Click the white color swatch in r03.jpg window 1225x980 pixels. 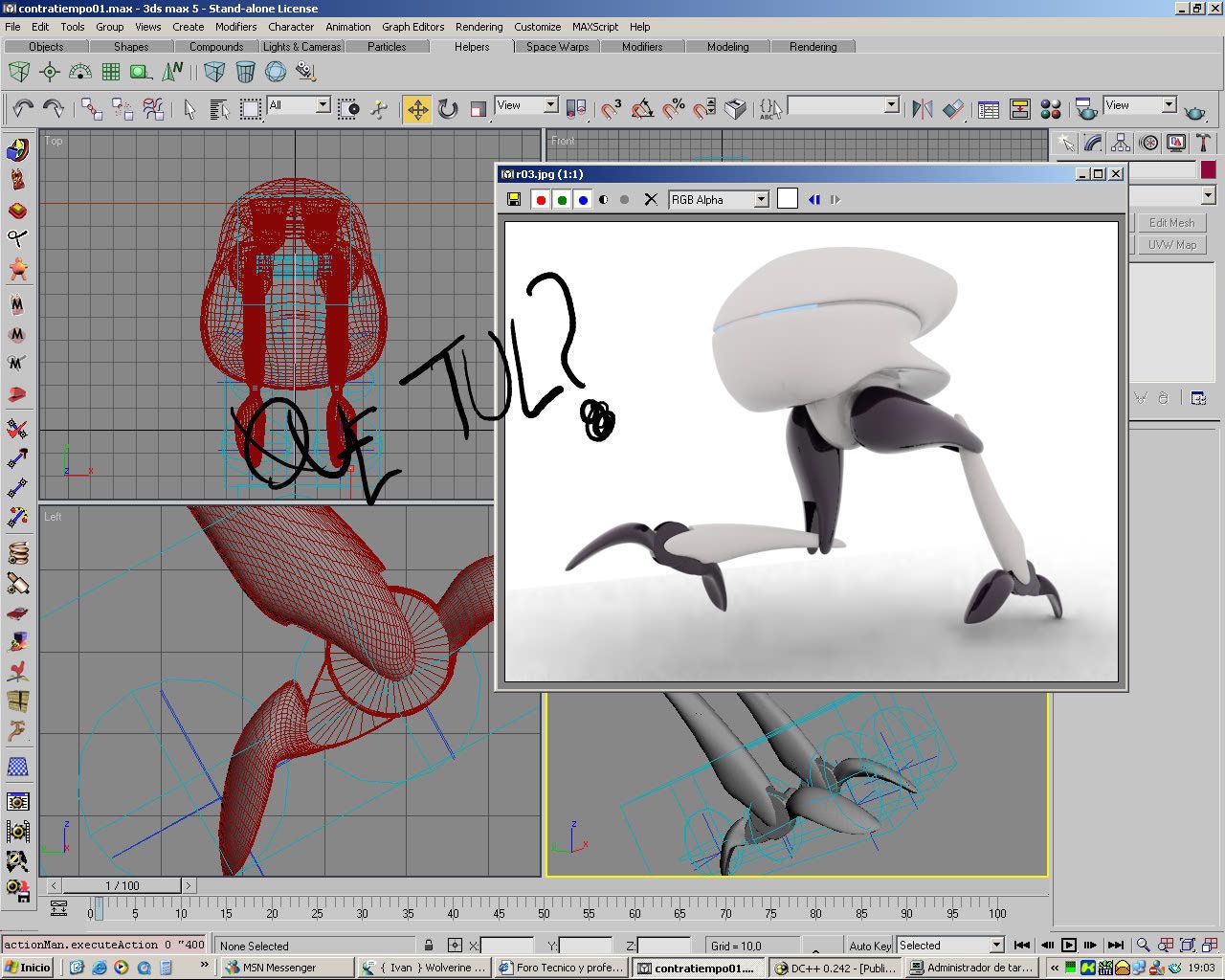[x=788, y=199]
